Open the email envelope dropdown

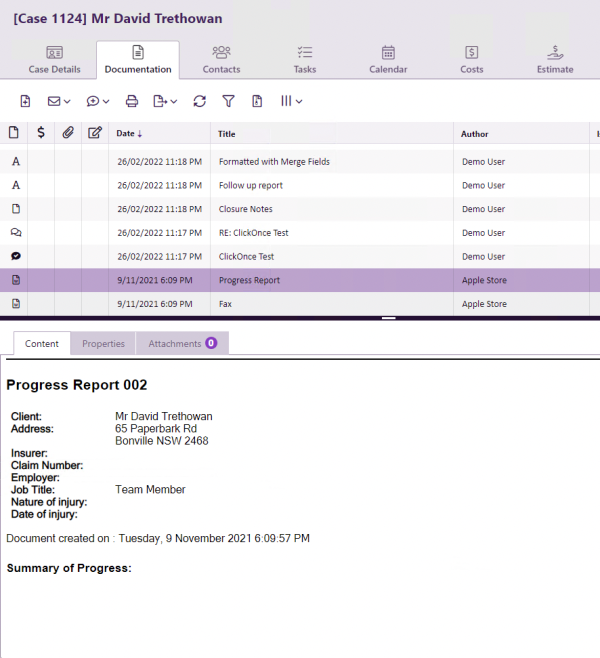59,101
